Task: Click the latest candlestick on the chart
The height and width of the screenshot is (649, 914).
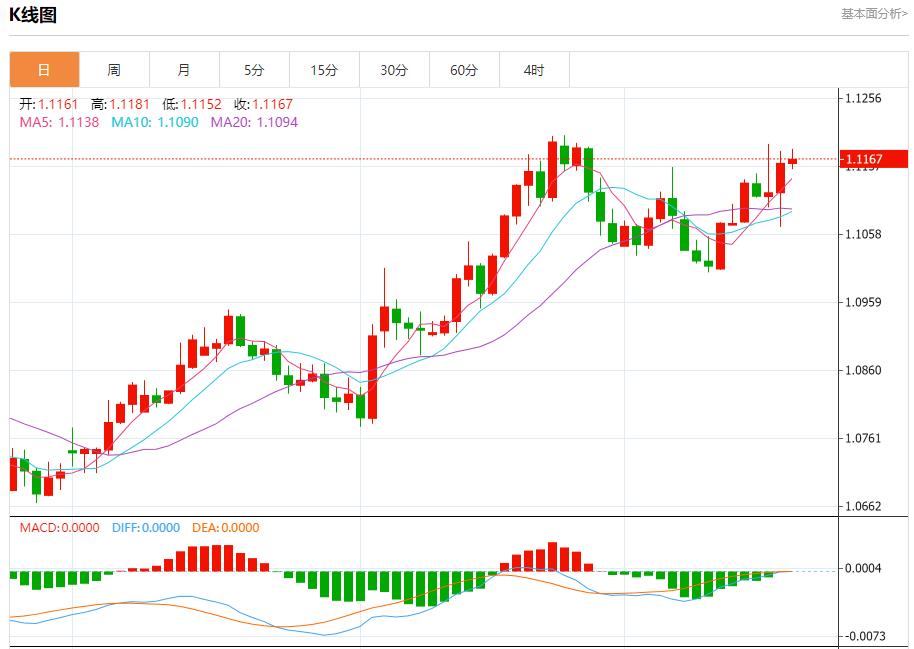Action: coord(792,160)
